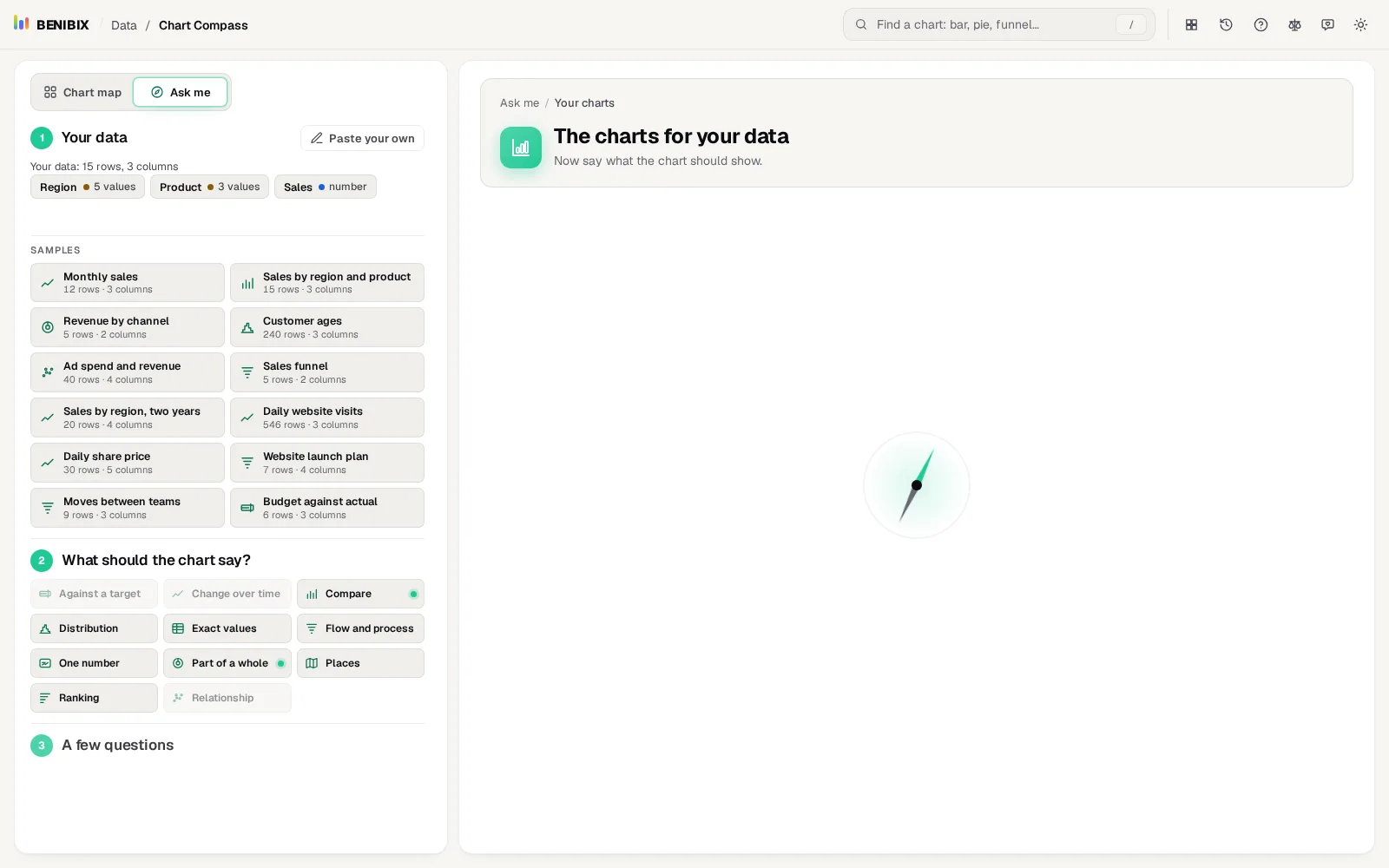Image resolution: width=1389 pixels, height=868 pixels.
Task: Select the Ask me tab
Action: point(181,92)
